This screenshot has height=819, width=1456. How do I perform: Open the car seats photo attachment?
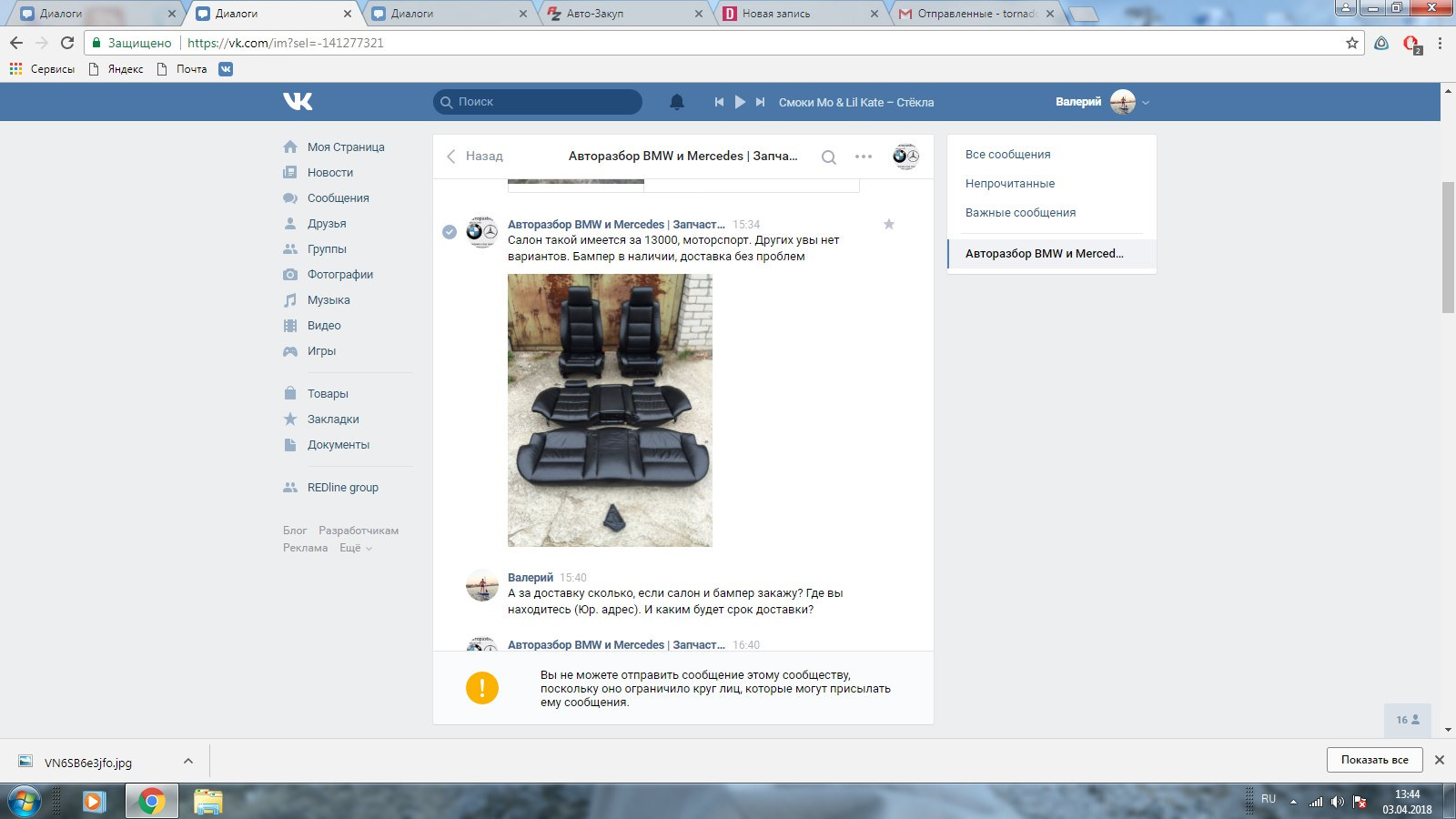click(x=610, y=410)
